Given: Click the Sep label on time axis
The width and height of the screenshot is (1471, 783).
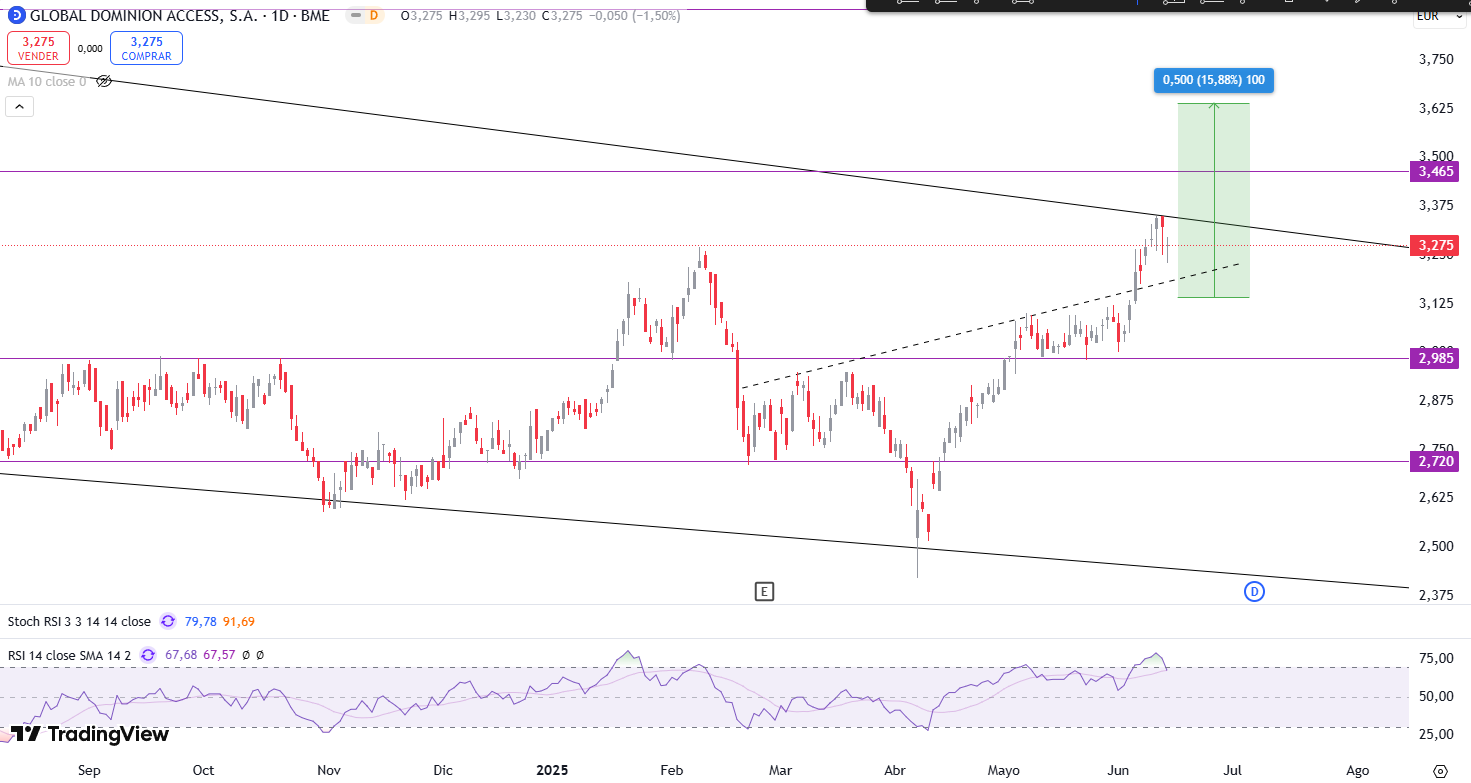Looking at the screenshot, I should (x=89, y=771).
